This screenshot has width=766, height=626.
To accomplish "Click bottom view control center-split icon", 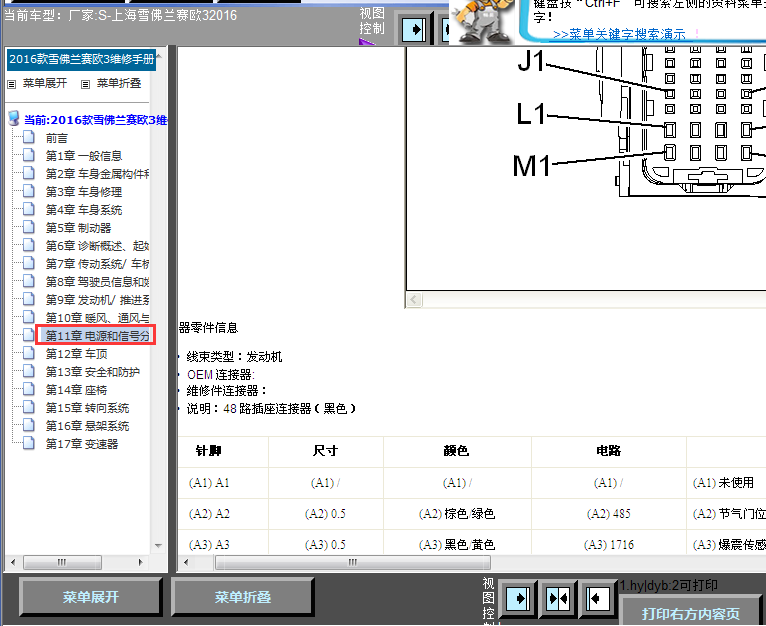I will tap(558, 598).
